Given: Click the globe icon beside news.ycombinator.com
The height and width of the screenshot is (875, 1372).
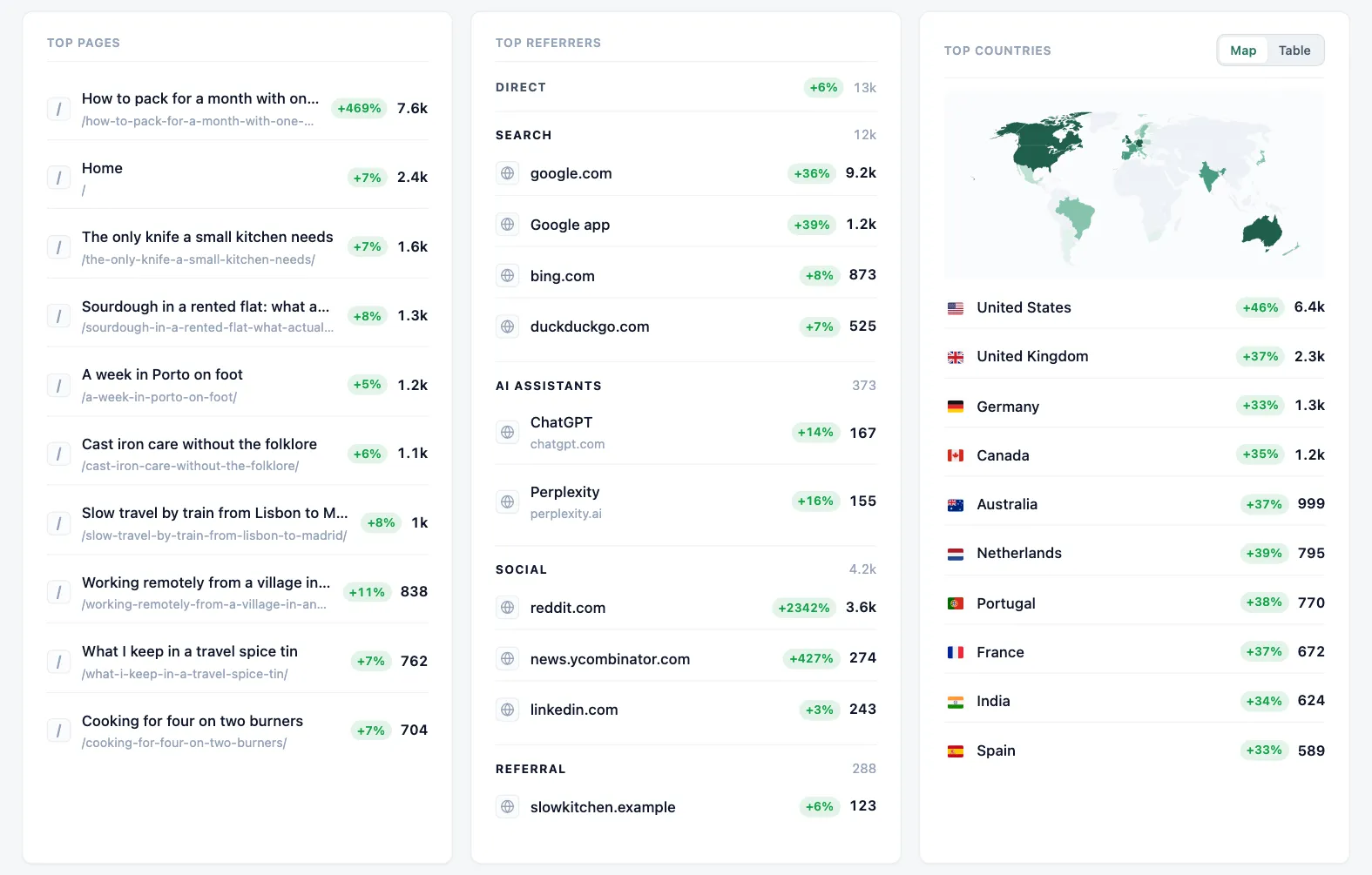Looking at the screenshot, I should pos(508,659).
